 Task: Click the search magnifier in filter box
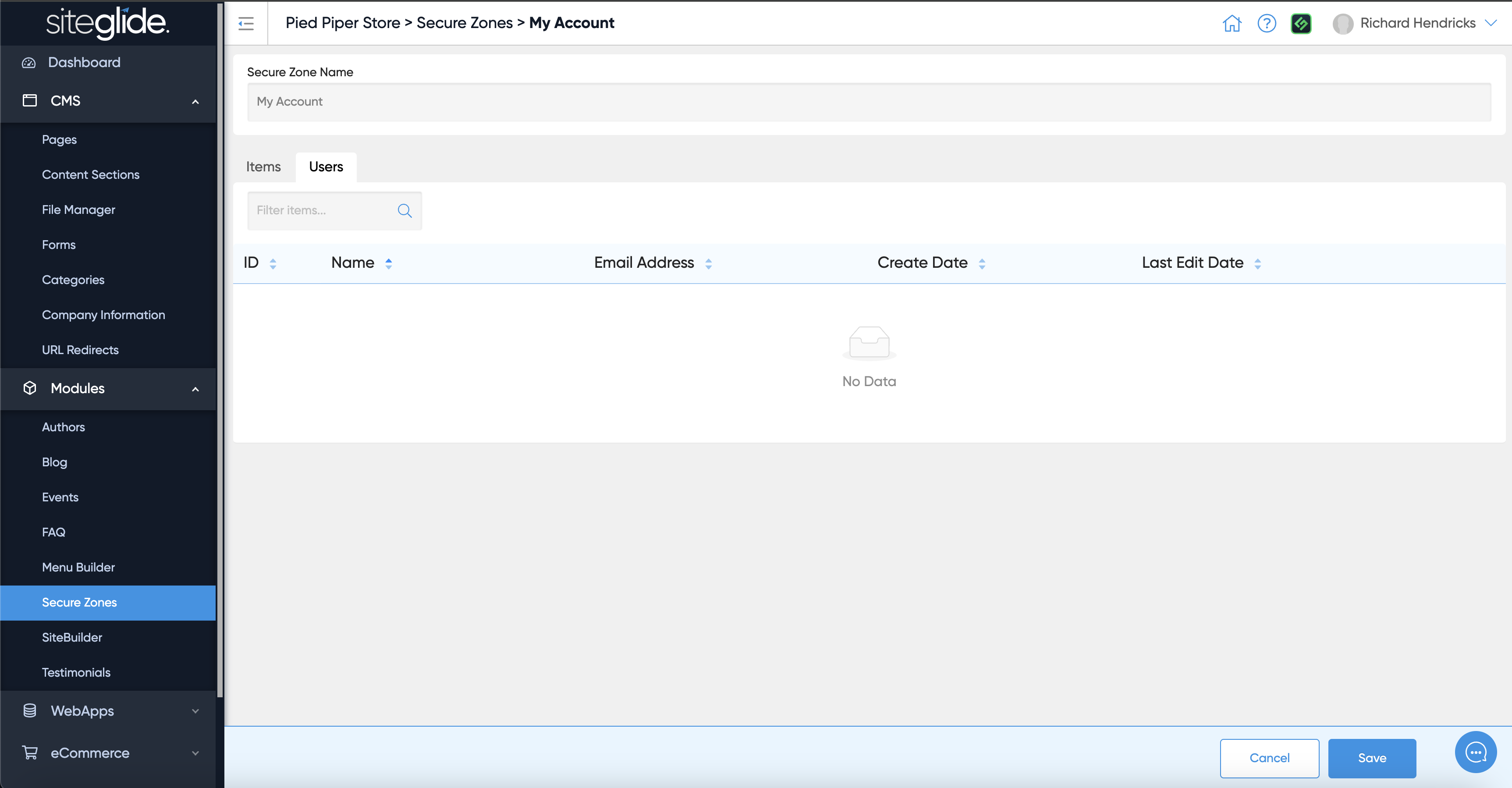tap(405, 211)
